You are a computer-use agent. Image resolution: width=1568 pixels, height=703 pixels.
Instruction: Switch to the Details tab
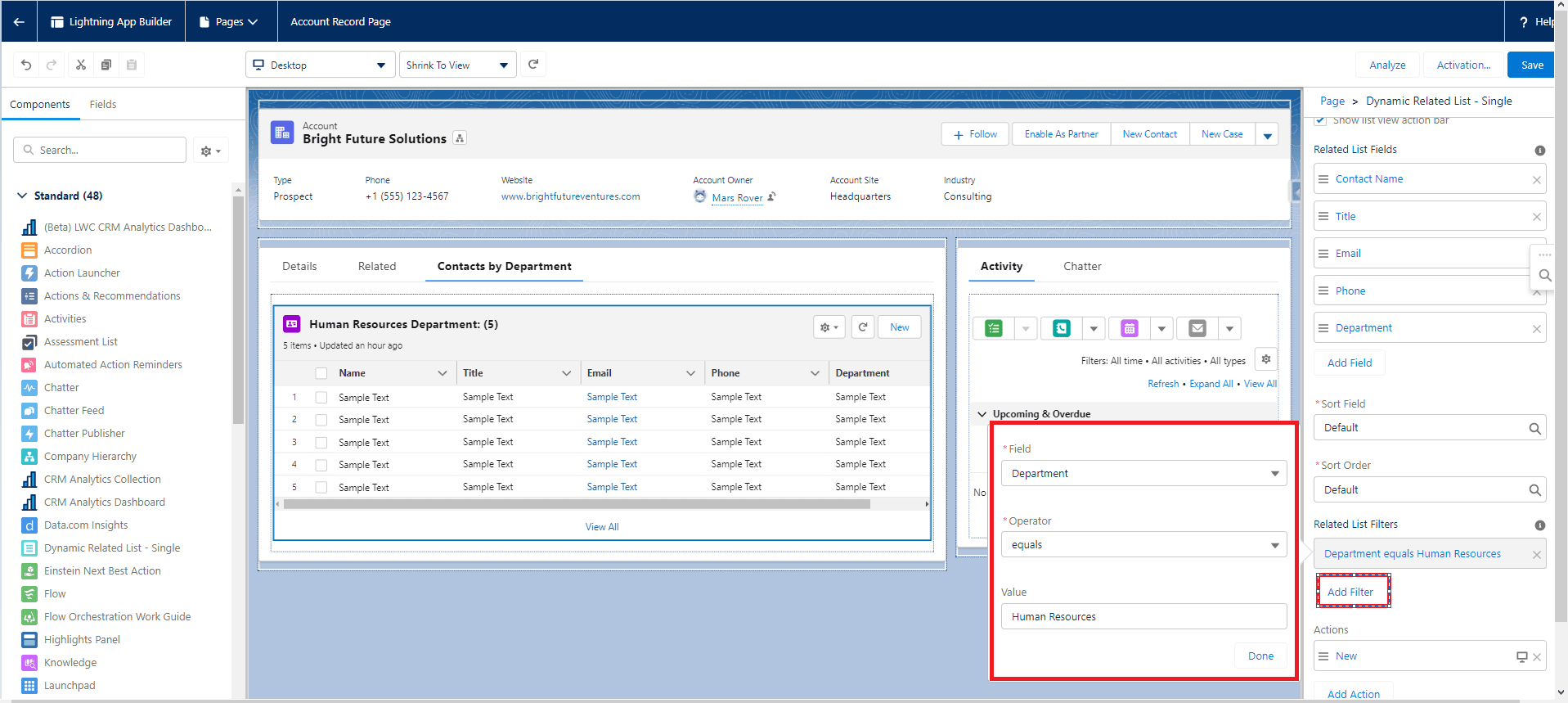299,267
